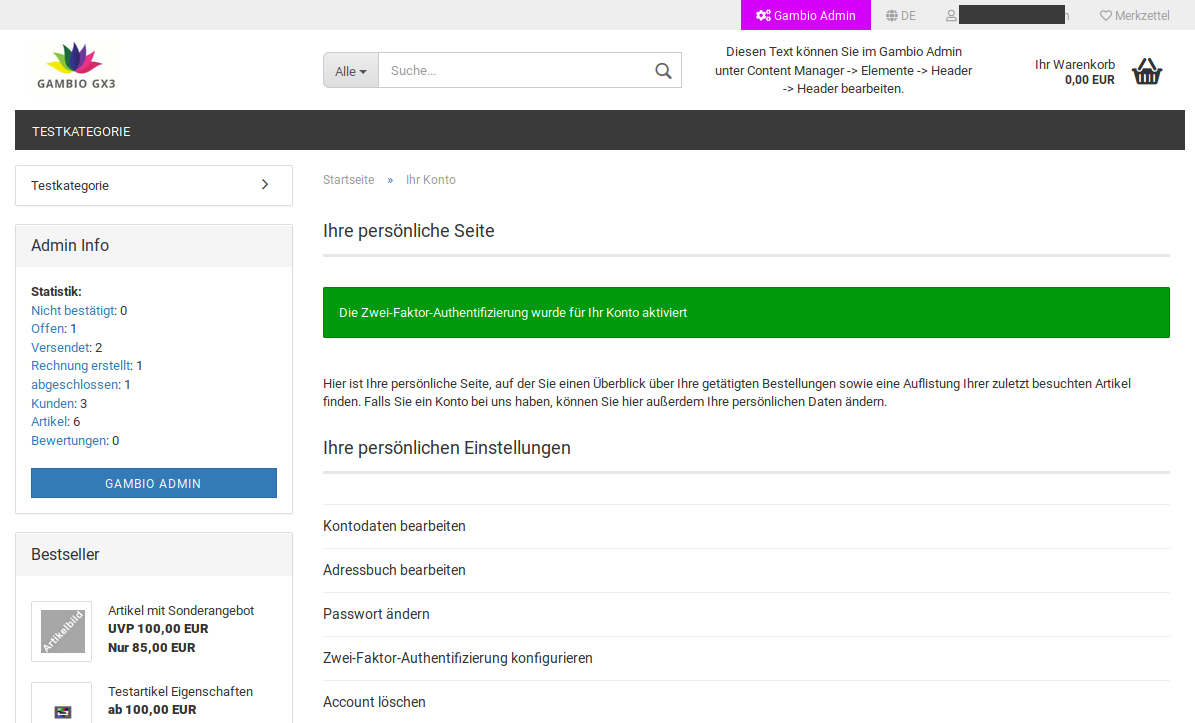Screen dimensions: 1195x723
Task: Open Kontodaten bearbeiten
Action: pos(394,526)
